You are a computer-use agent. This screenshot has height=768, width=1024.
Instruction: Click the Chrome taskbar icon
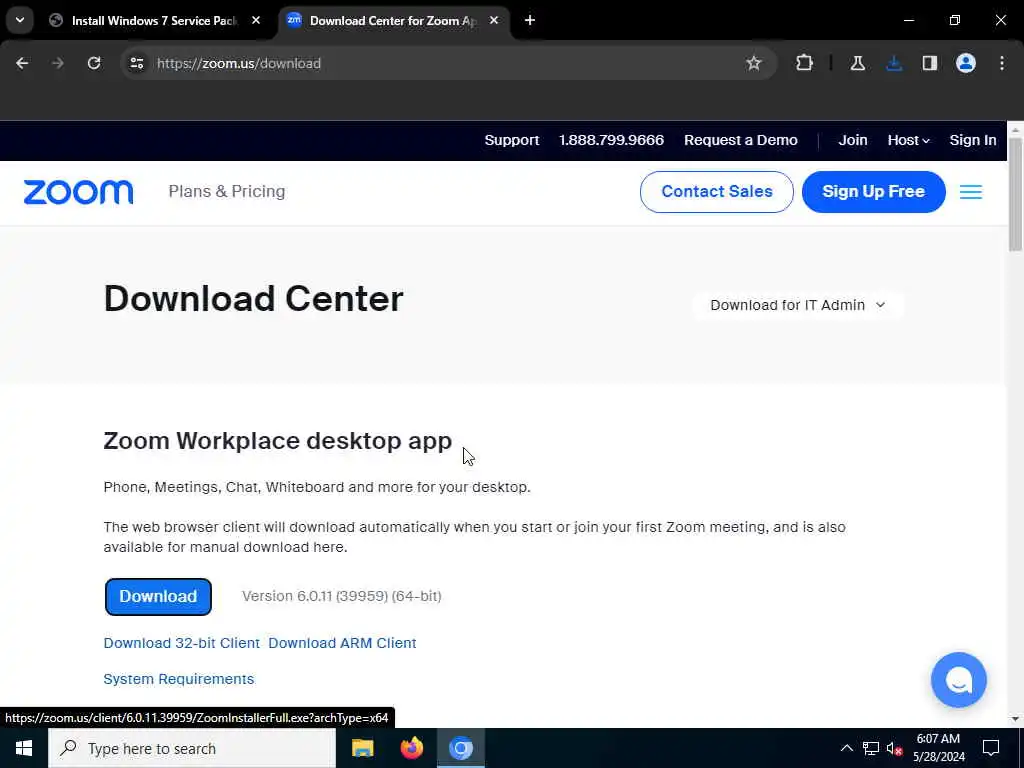(x=460, y=748)
